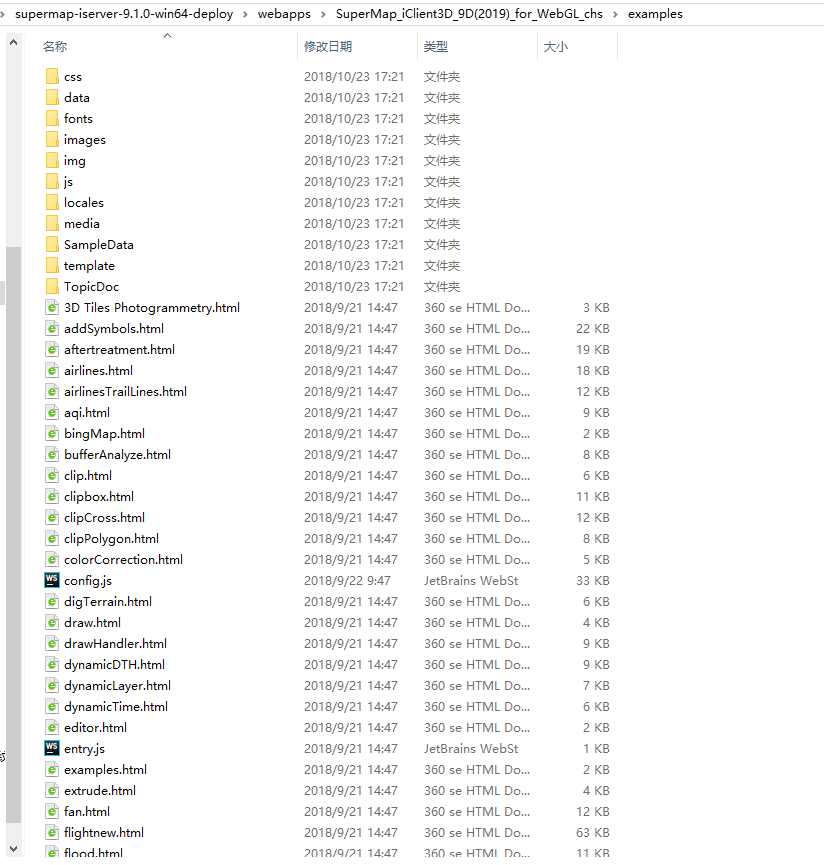The height and width of the screenshot is (865, 824).
Task: Sort files by the 名称 column header
Action: [x=55, y=46]
